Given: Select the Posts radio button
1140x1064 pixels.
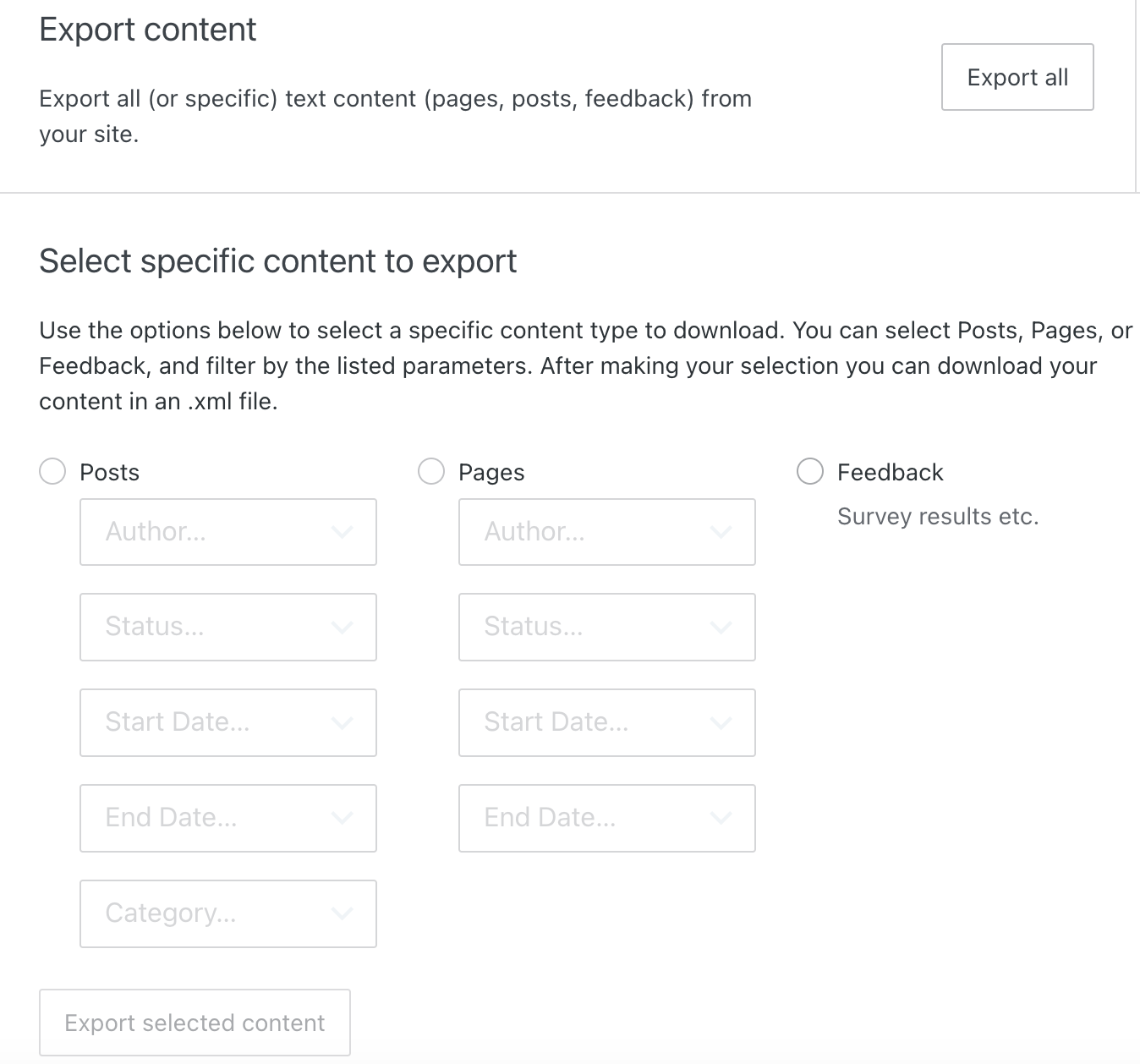Looking at the screenshot, I should 52,472.
